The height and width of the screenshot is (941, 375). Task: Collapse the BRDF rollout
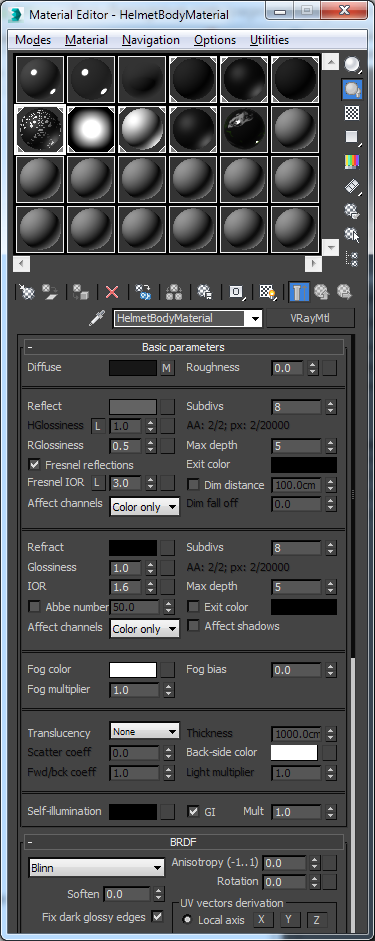pyautogui.click(x=184, y=842)
